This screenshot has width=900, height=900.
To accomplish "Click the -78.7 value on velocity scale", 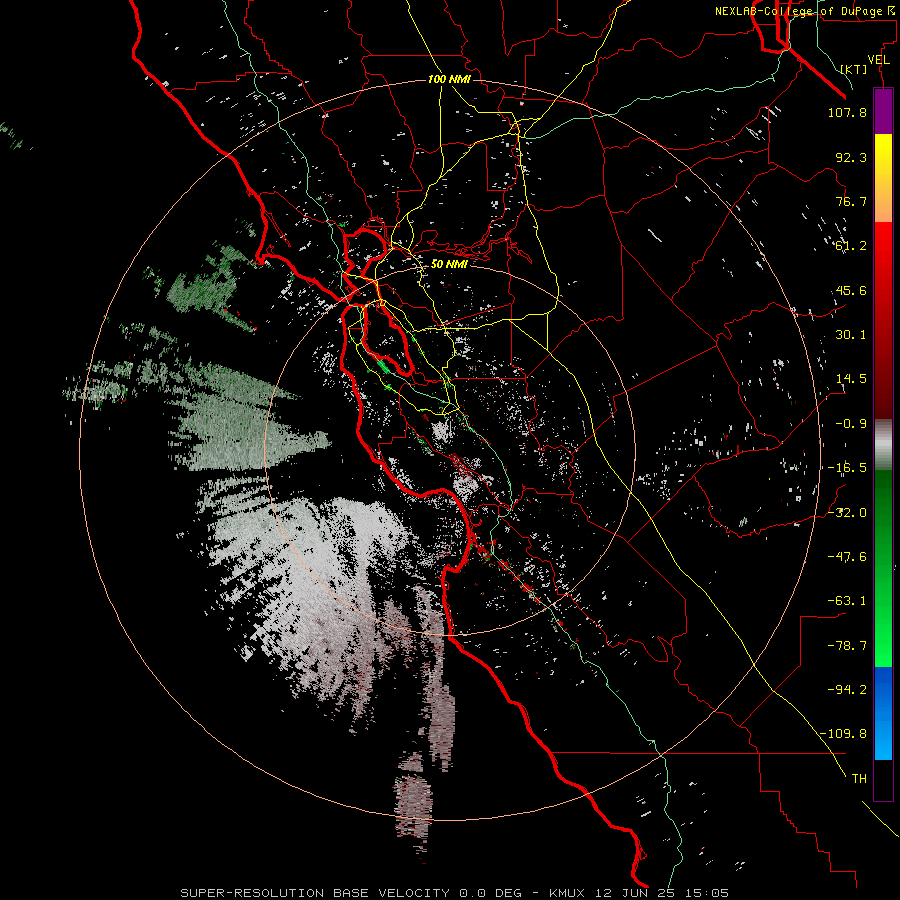I will pos(847,646).
